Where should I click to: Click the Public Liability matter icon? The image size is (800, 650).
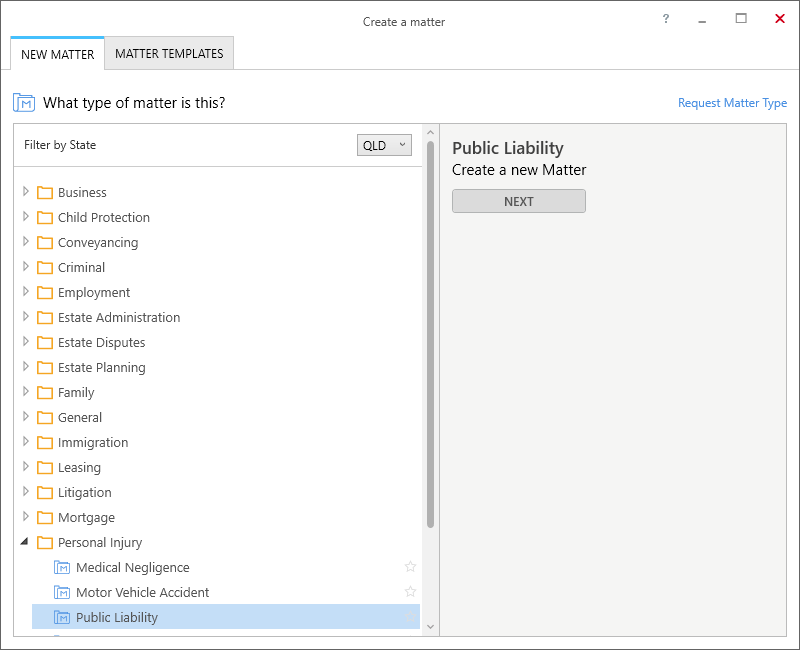pos(62,617)
